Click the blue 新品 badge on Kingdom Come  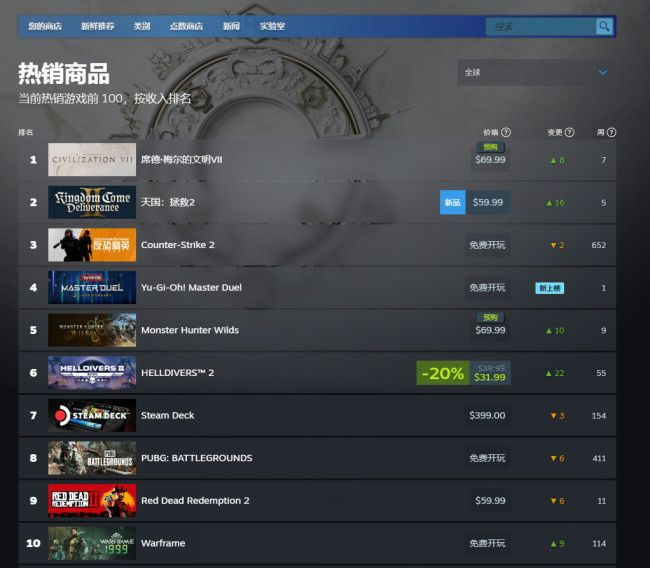click(453, 202)
